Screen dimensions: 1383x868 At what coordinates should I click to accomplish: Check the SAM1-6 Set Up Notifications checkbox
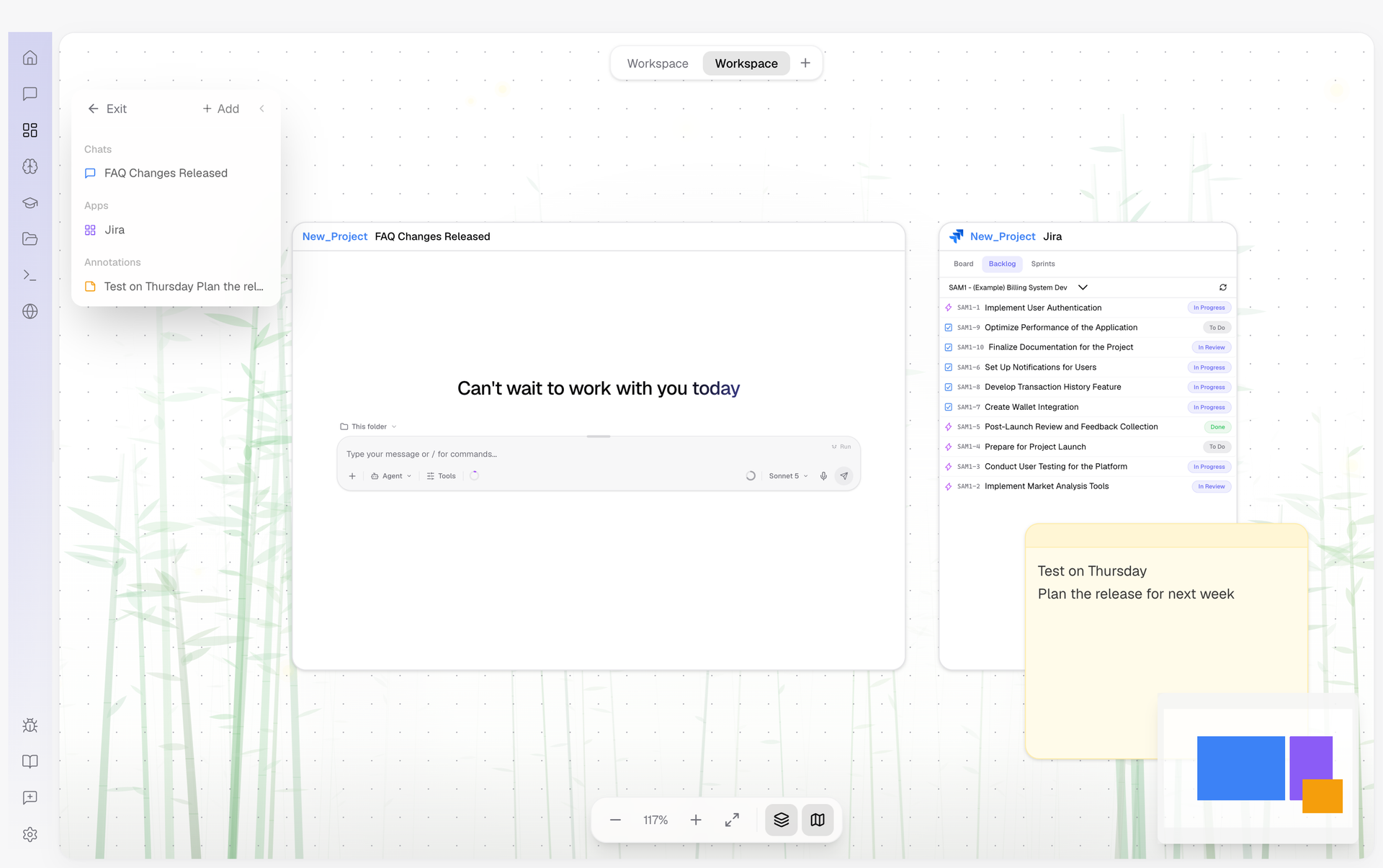(x=949, y=367)
